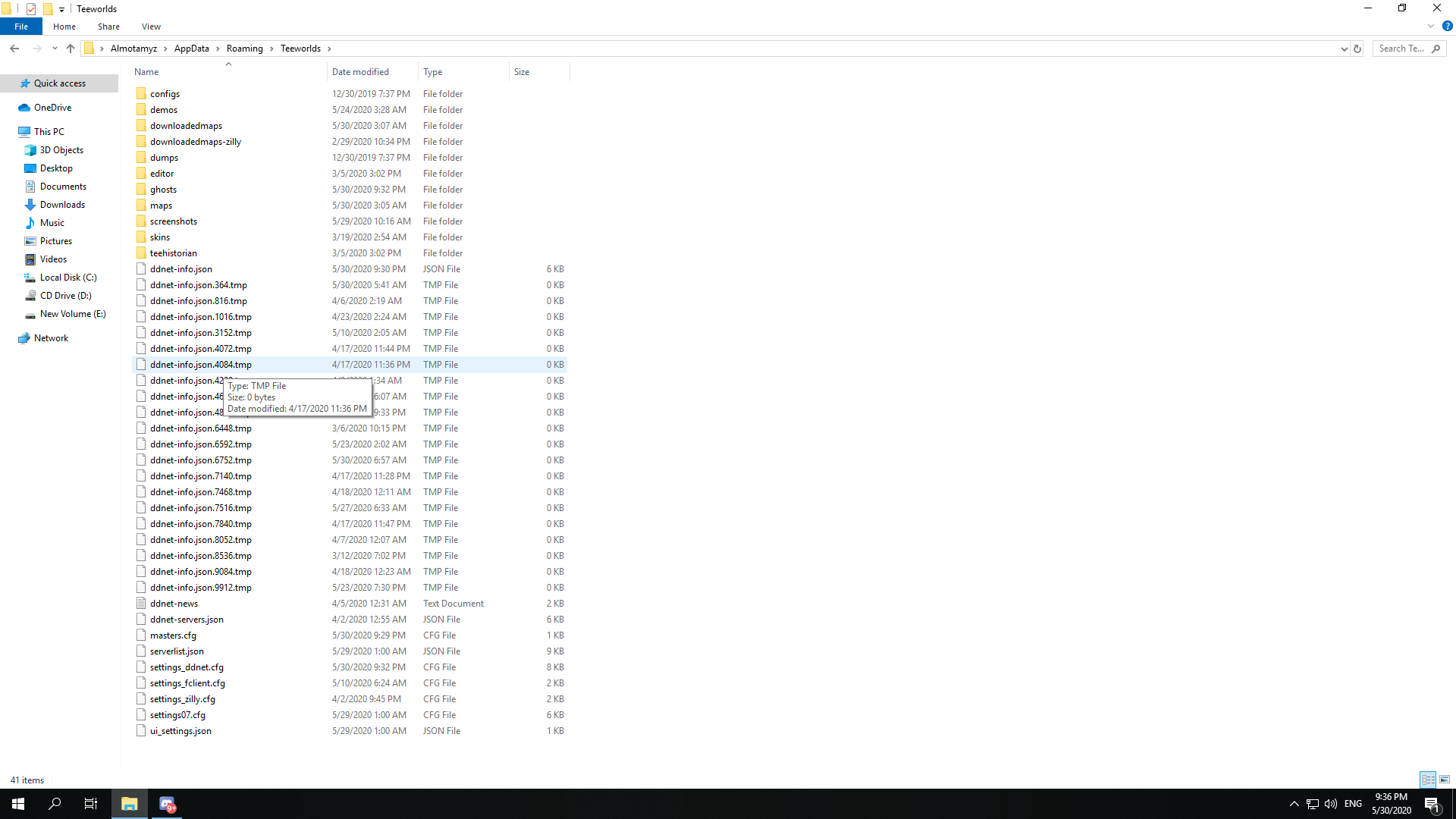Click Properties icon in quick access toolbar
This screenshot has height=819, width=1456.
31,9
